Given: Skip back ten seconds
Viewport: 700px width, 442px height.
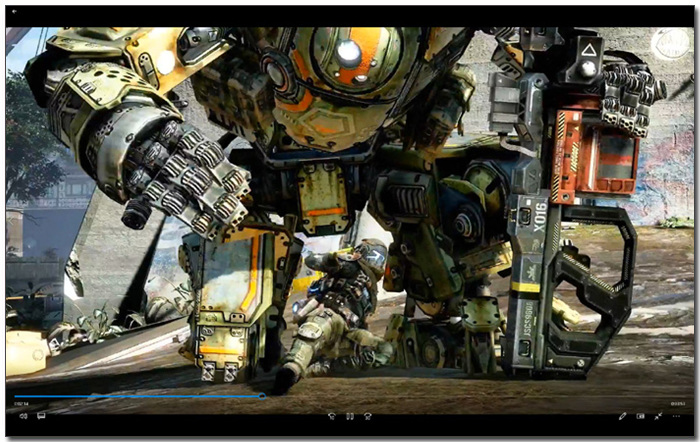Looking at the screenshot, I should point(332,416).
